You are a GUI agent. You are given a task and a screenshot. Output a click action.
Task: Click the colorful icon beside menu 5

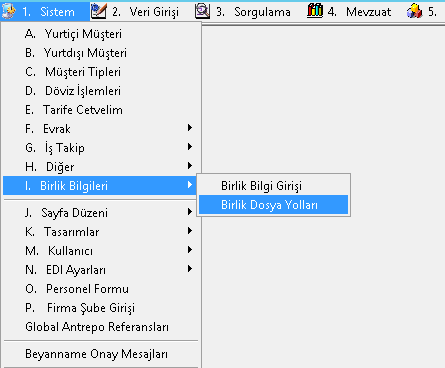414,11
